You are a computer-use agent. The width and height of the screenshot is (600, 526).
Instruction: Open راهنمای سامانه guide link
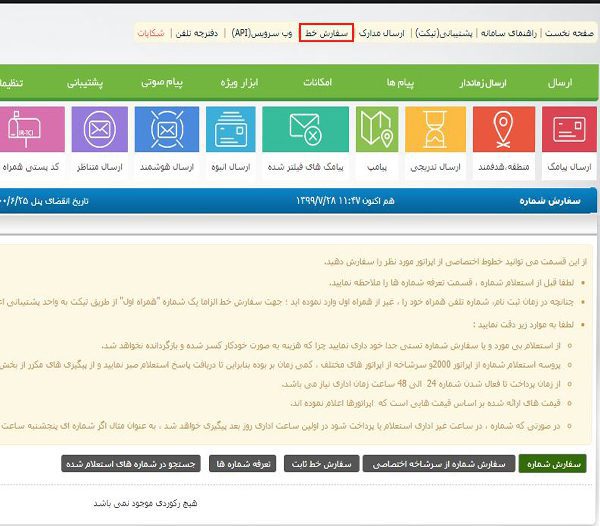[x=509, y=33]
